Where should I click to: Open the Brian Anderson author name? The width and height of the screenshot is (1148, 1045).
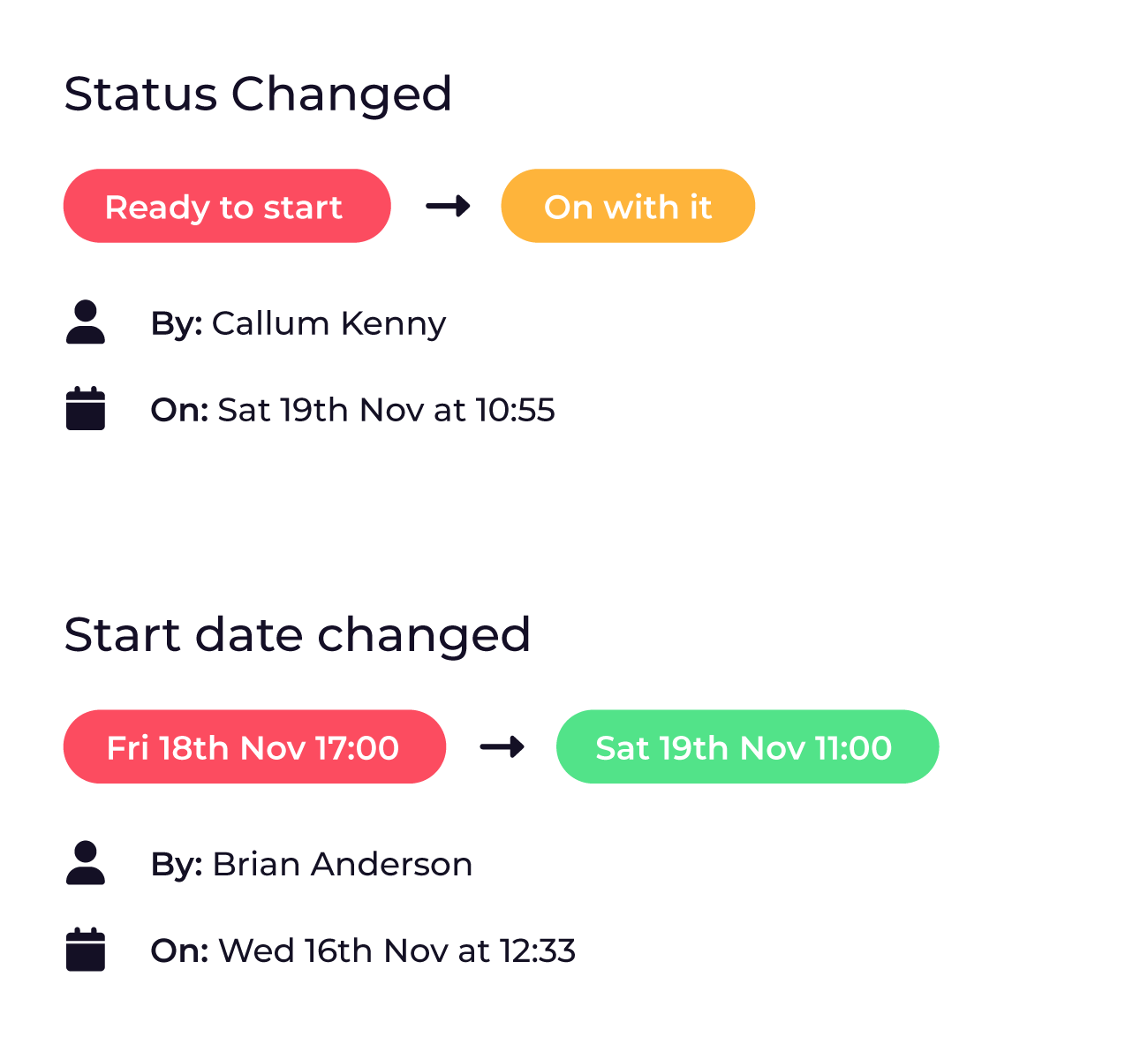coord(343,864)
